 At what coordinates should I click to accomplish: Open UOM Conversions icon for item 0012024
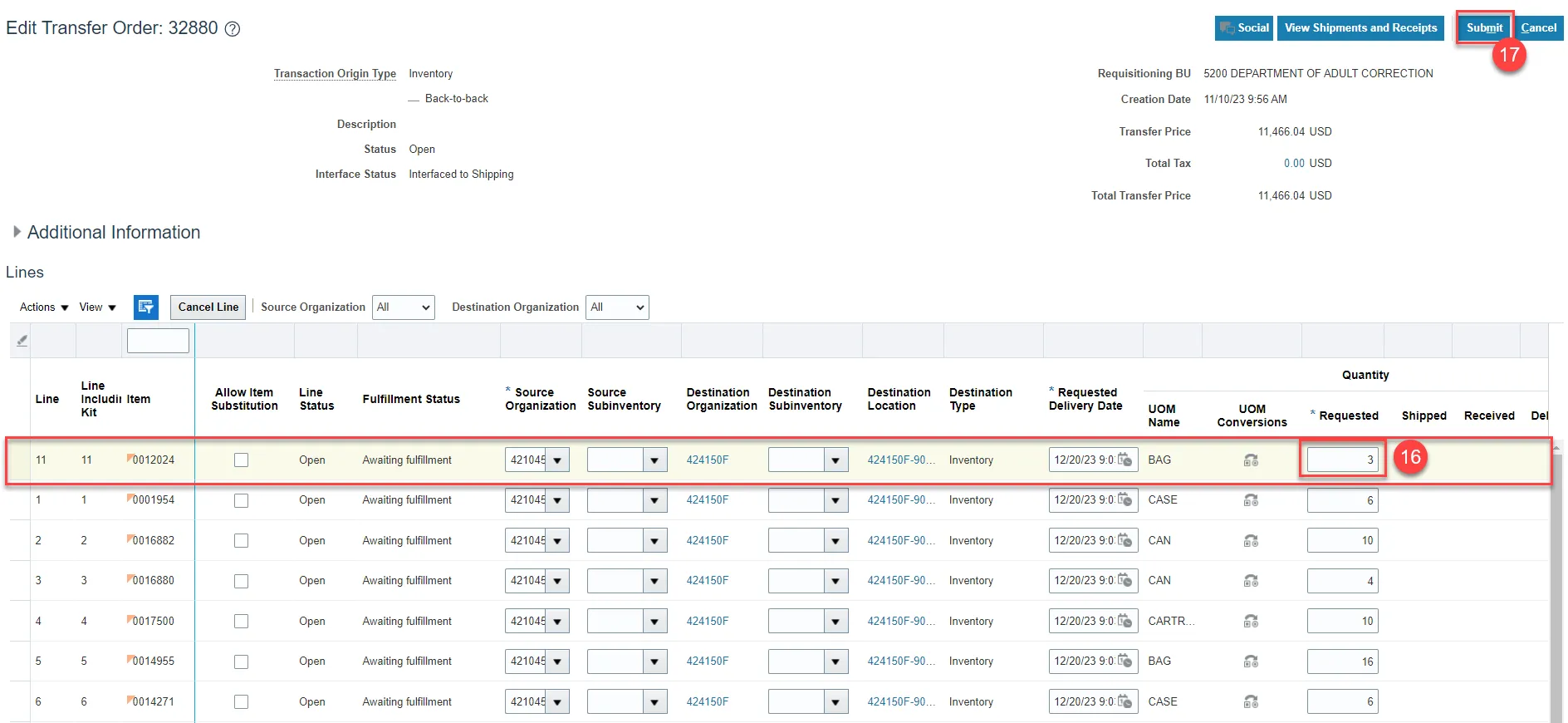tap(1251, 460)
